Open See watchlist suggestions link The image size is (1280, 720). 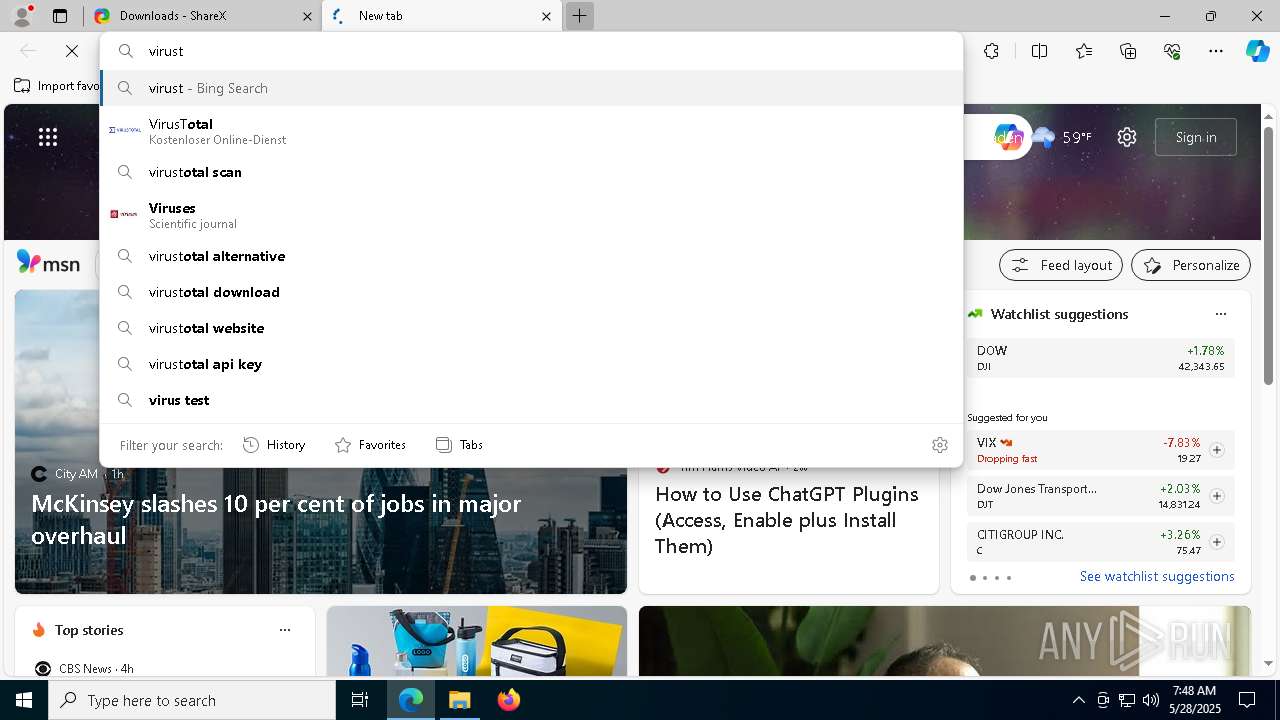coord(1157,576)
